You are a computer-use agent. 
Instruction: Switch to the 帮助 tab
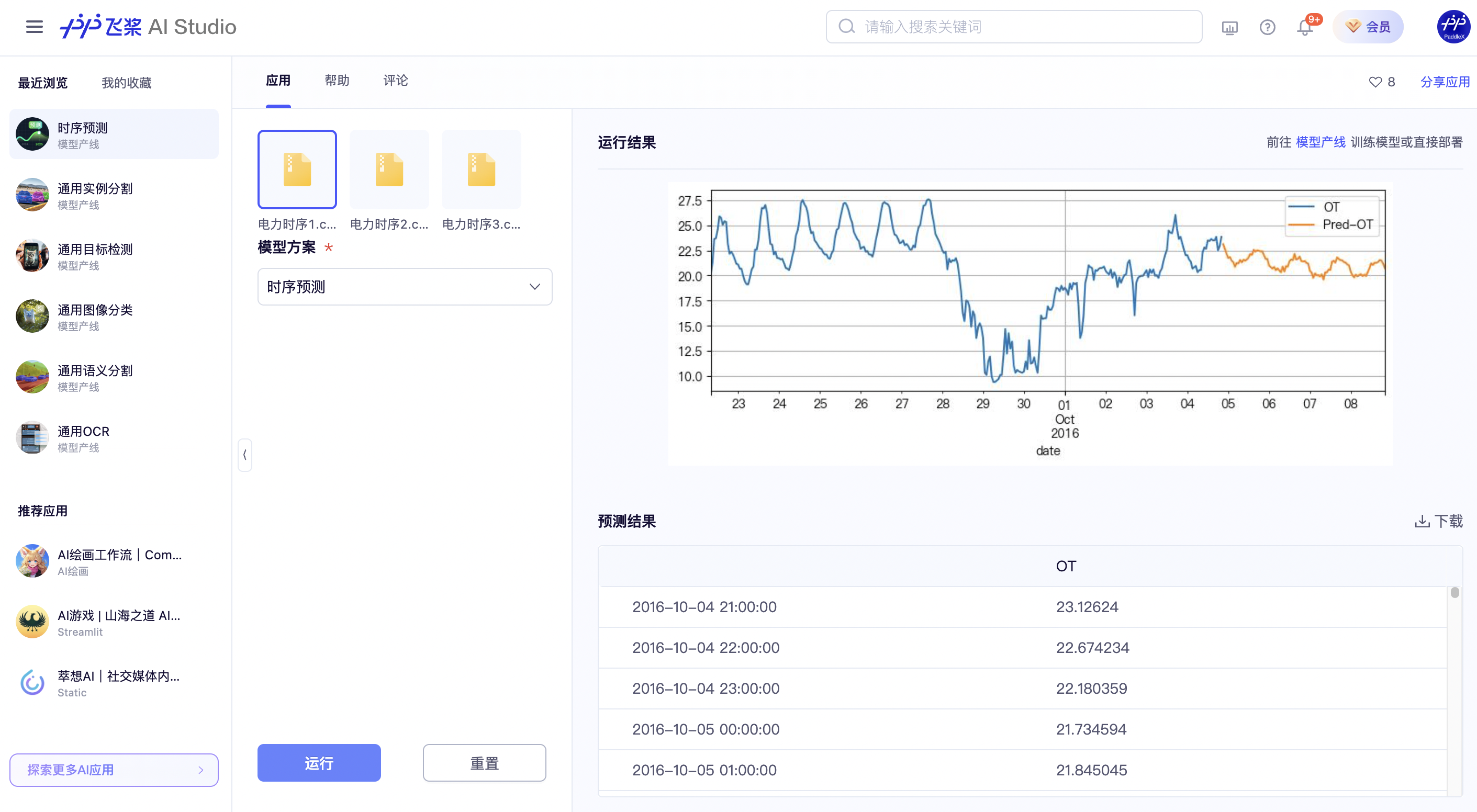(337, 81)
